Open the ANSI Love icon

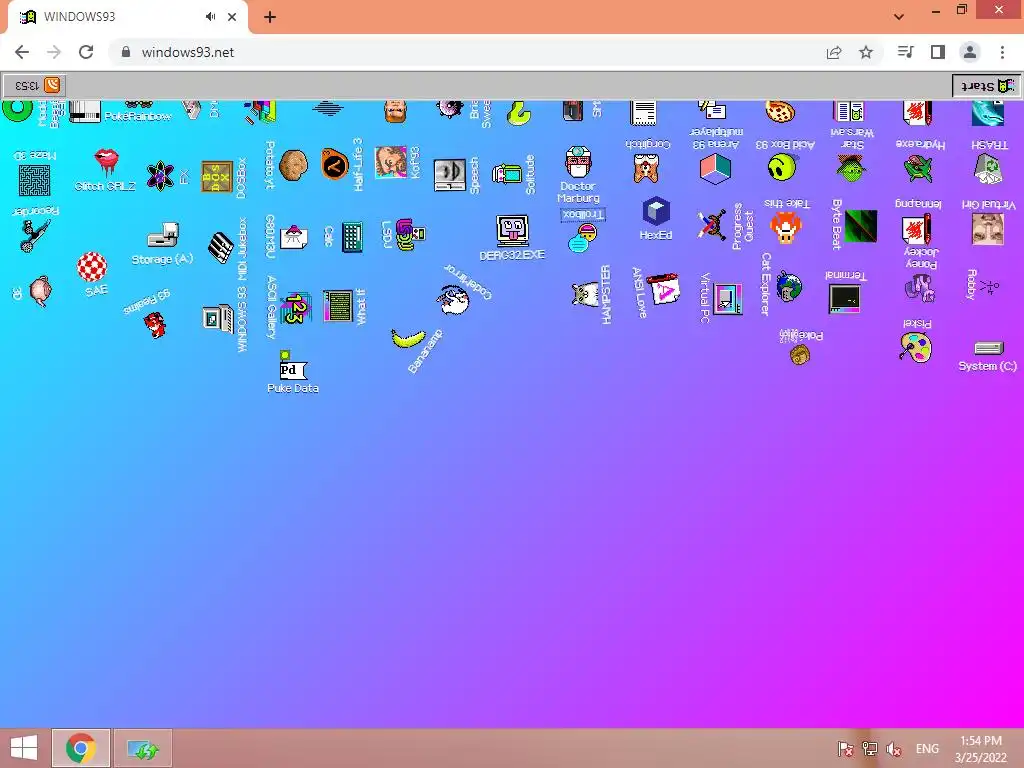pyautogui.click(x=663, y=289)
